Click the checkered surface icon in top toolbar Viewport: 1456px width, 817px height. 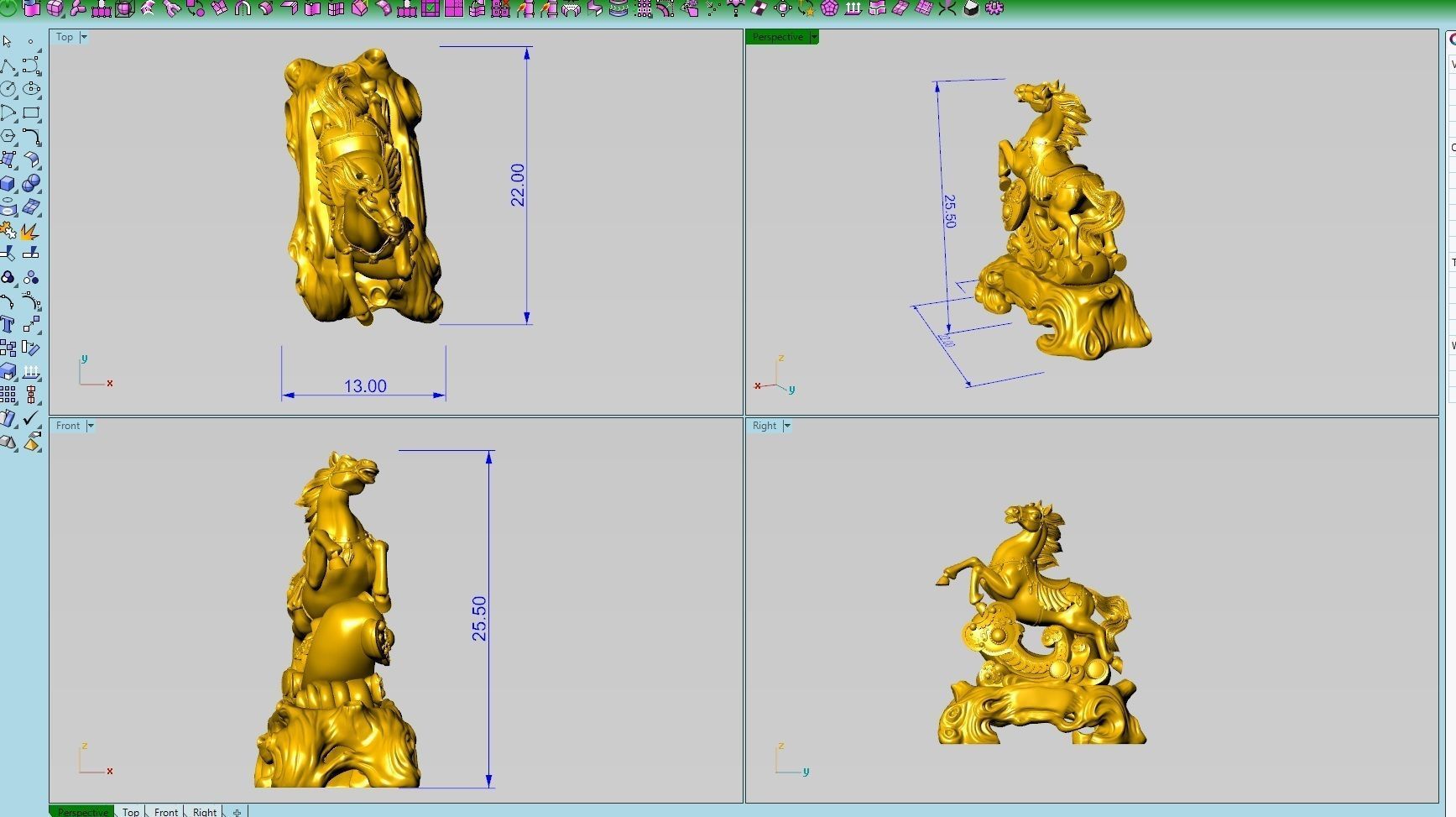[759, 8]
